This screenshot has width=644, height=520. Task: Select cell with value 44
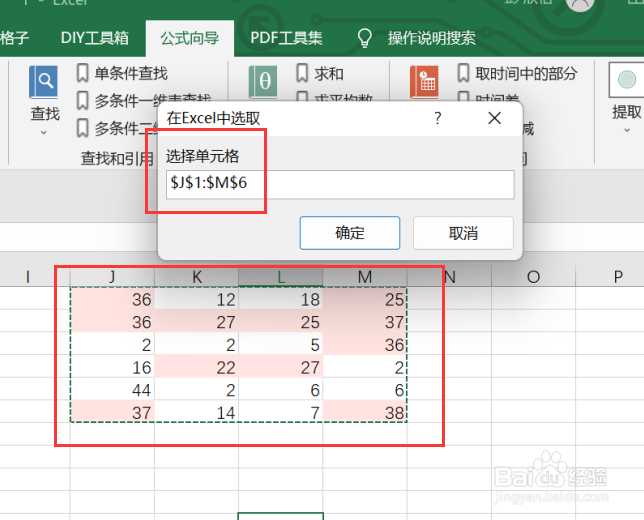click(112, 389)
